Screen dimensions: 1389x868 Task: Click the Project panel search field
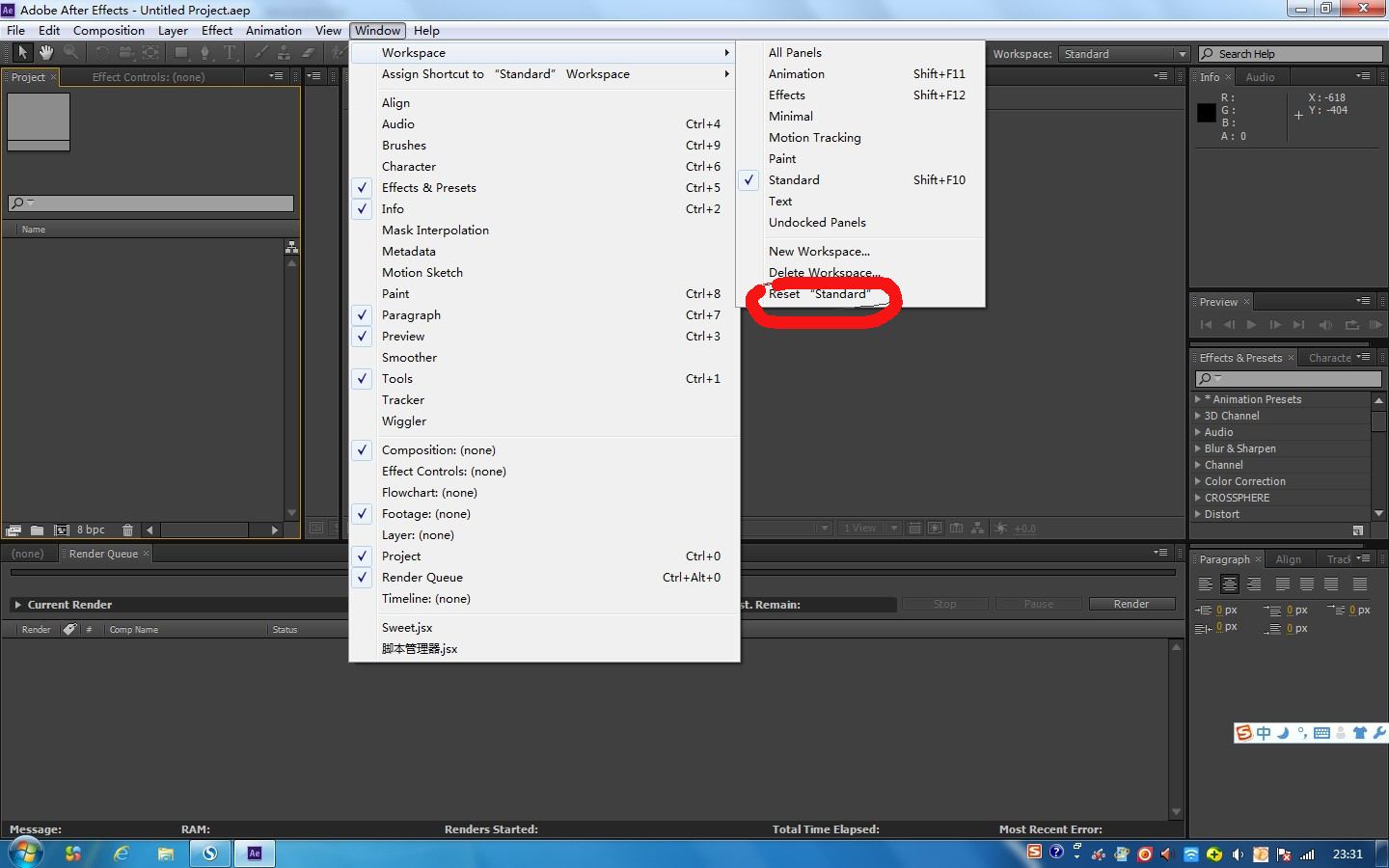click(x=150, y=203)
